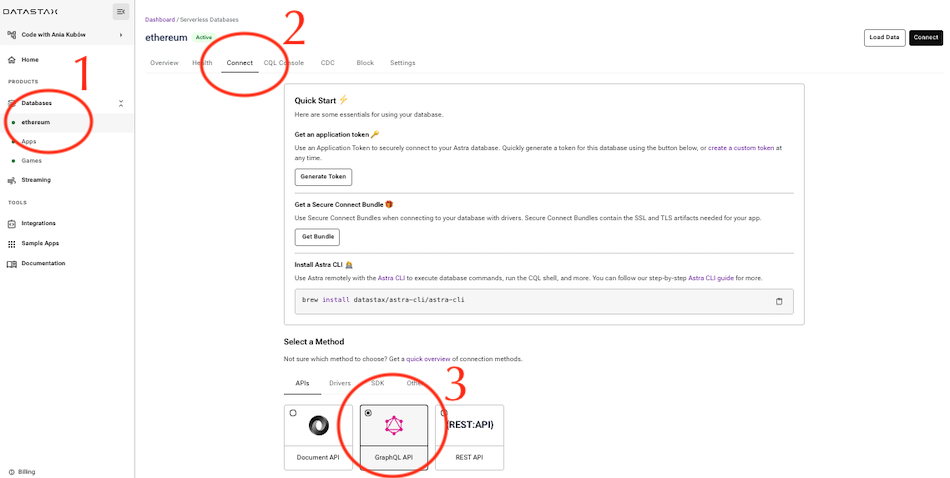Open Sample Apps in the sidebar

[40, 244]
